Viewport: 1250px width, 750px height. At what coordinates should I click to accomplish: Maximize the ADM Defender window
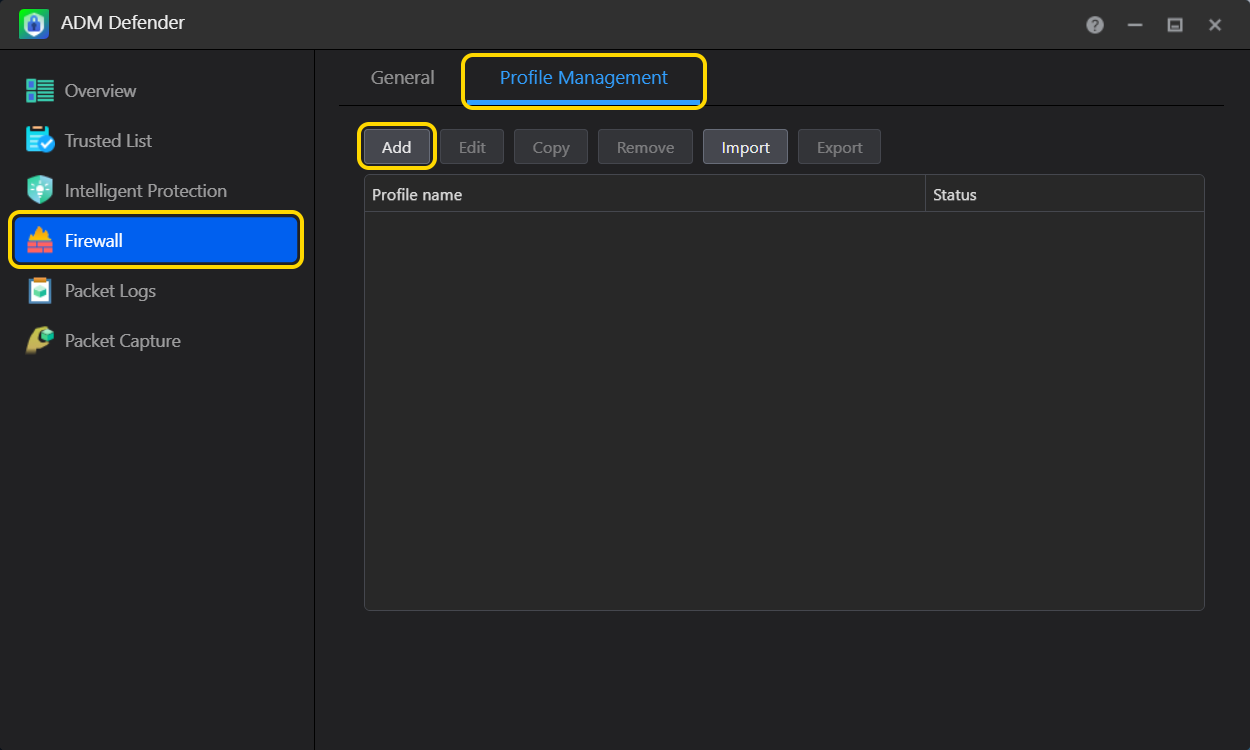1175,25
